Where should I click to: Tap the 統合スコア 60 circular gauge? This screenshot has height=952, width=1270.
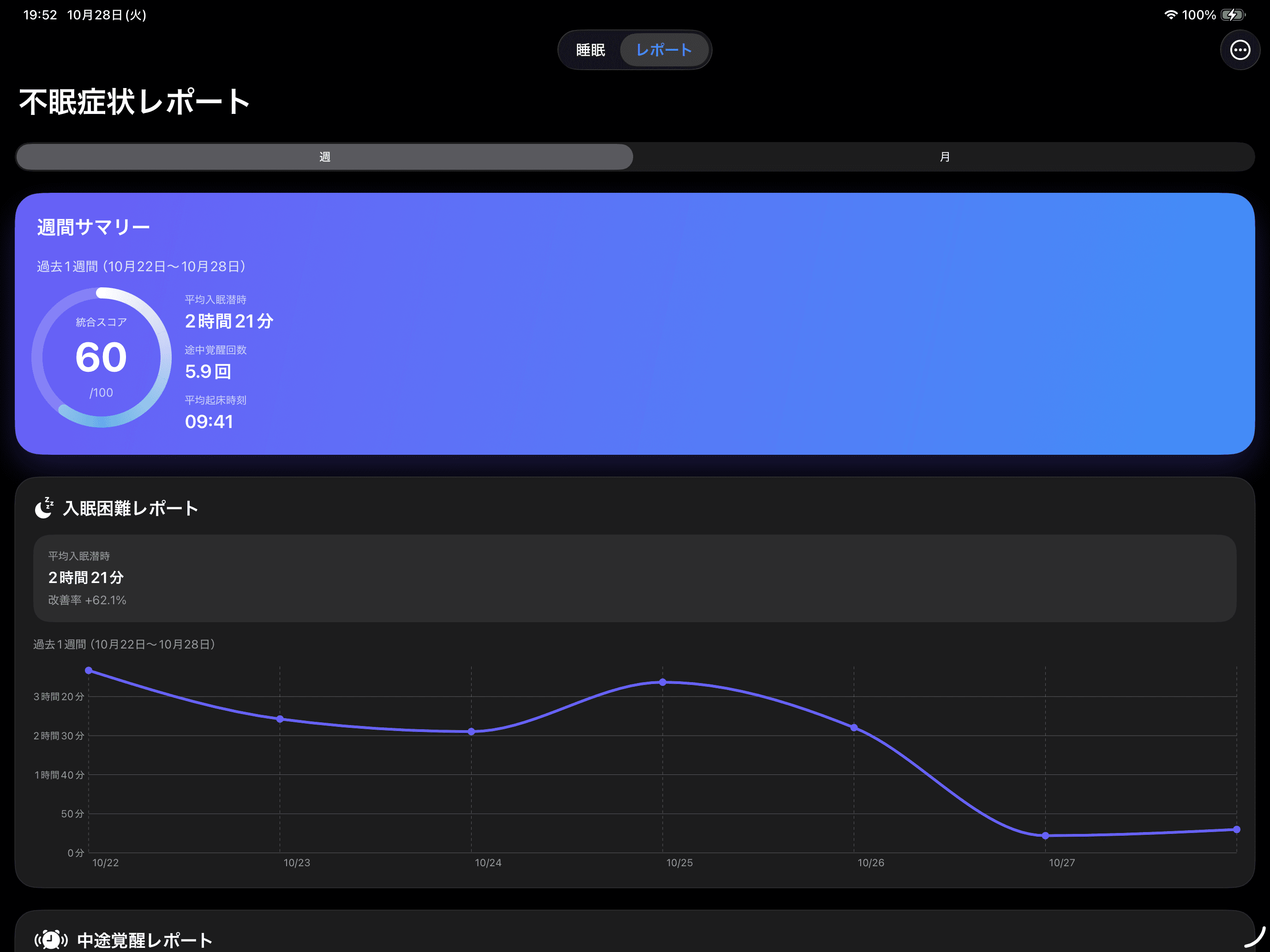pos(102,357)
